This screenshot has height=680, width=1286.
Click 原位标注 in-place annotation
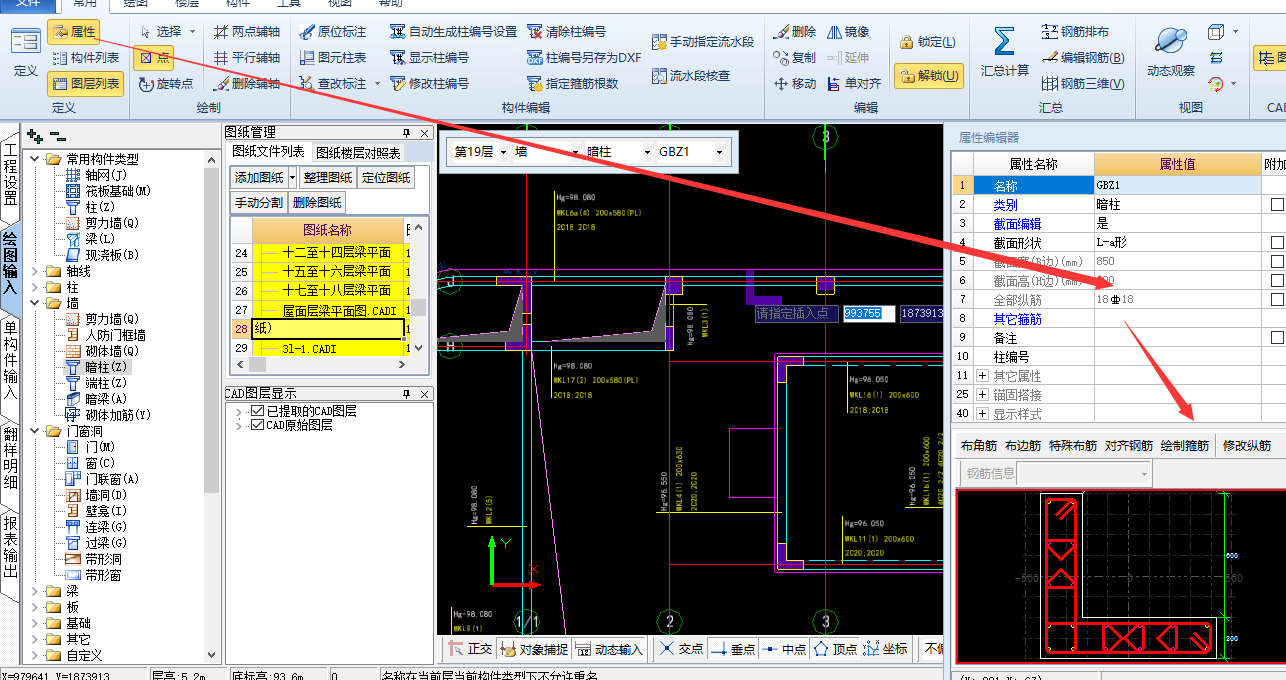pos(332,32)
